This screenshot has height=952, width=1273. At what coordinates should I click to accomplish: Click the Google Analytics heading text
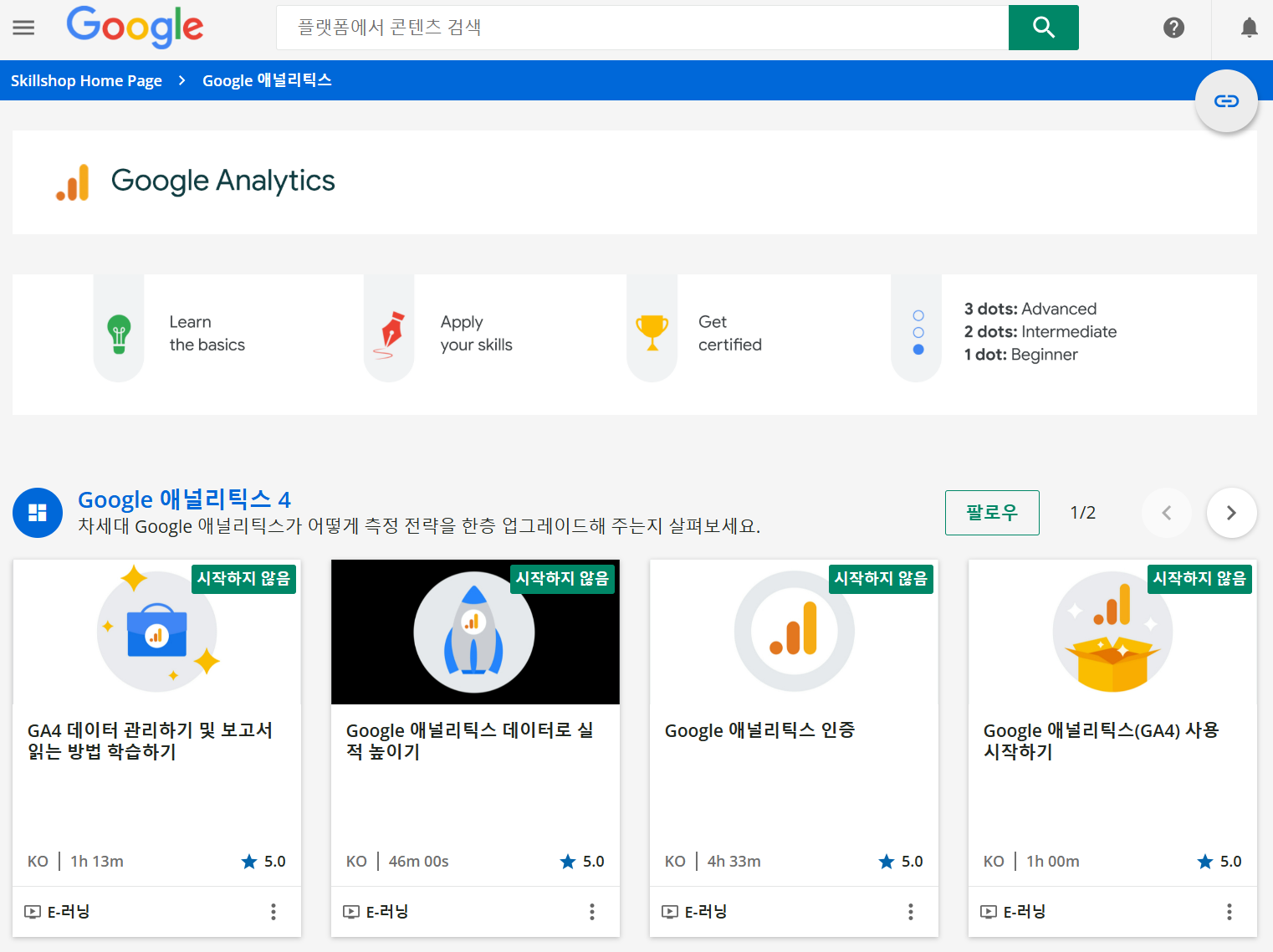tap(222, 181)
